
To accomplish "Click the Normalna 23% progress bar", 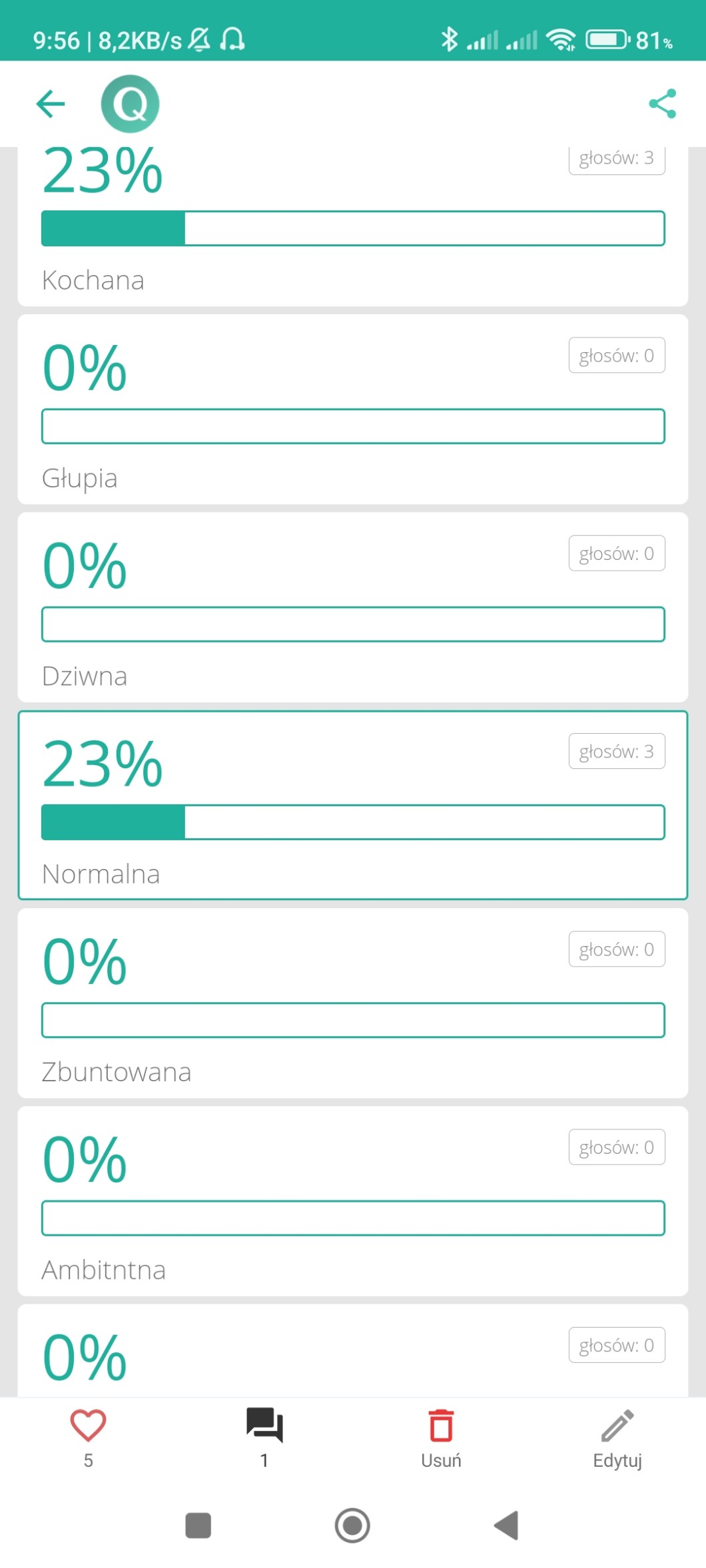I will (x=353, y=822).
